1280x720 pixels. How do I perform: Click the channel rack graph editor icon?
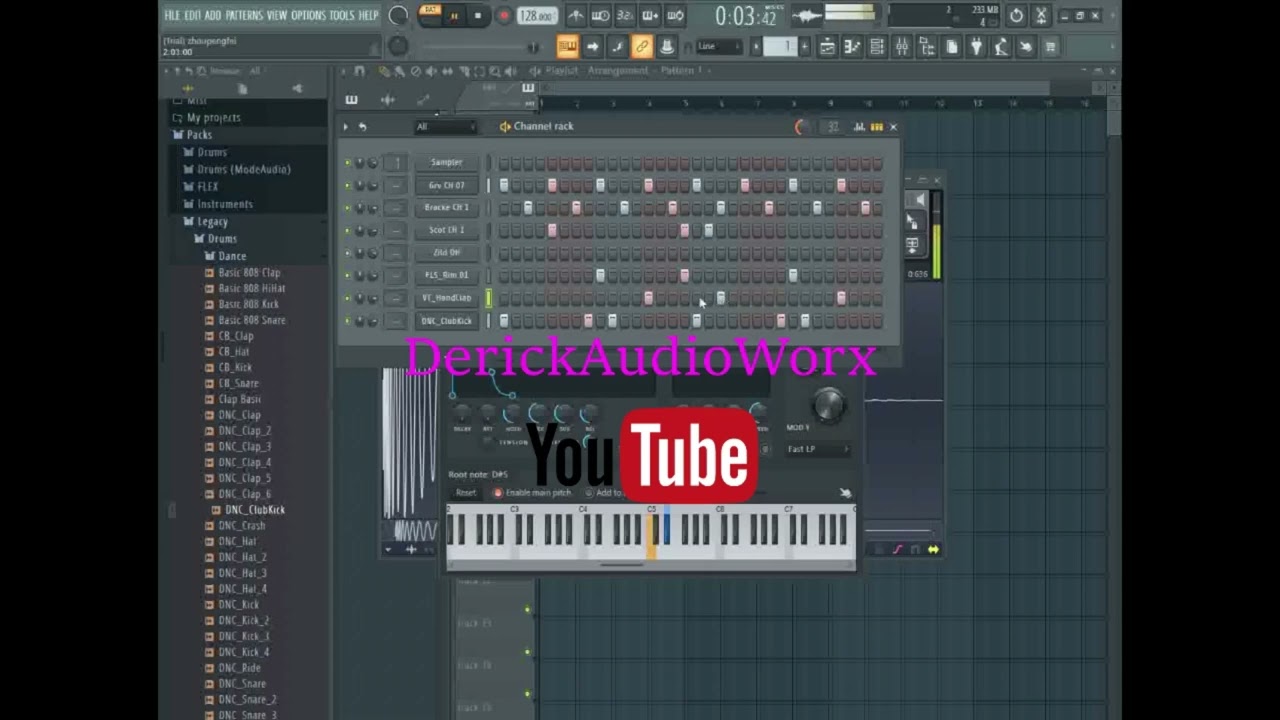pos(859,127)
